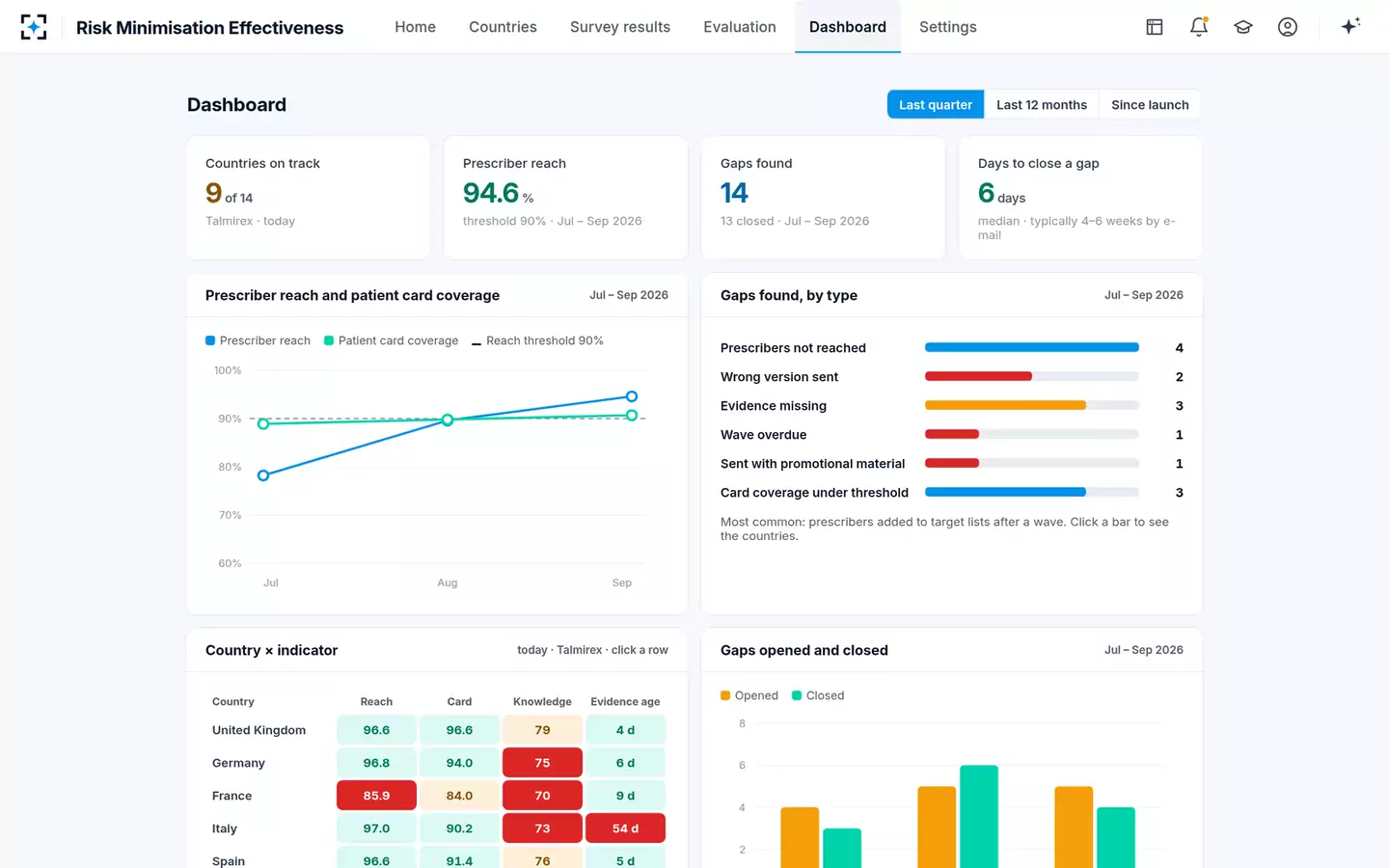Click France's Card cell 84.0
This screenshot has width=1389, height=868.
pos(459,796)
